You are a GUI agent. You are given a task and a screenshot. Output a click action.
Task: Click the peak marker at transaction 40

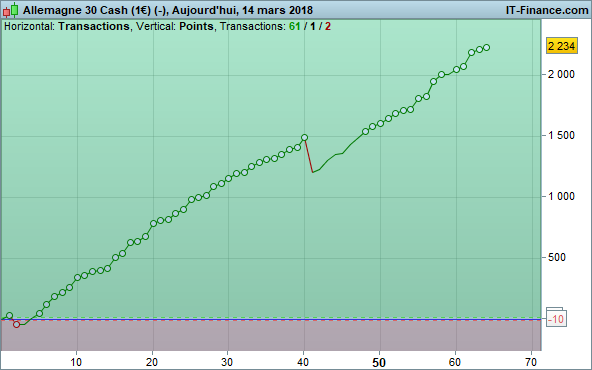click(x=304, y=138)
